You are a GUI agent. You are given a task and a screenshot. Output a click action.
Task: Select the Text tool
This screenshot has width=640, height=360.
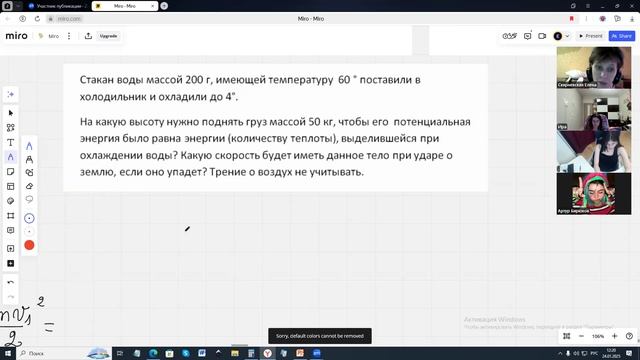(11, 142)
